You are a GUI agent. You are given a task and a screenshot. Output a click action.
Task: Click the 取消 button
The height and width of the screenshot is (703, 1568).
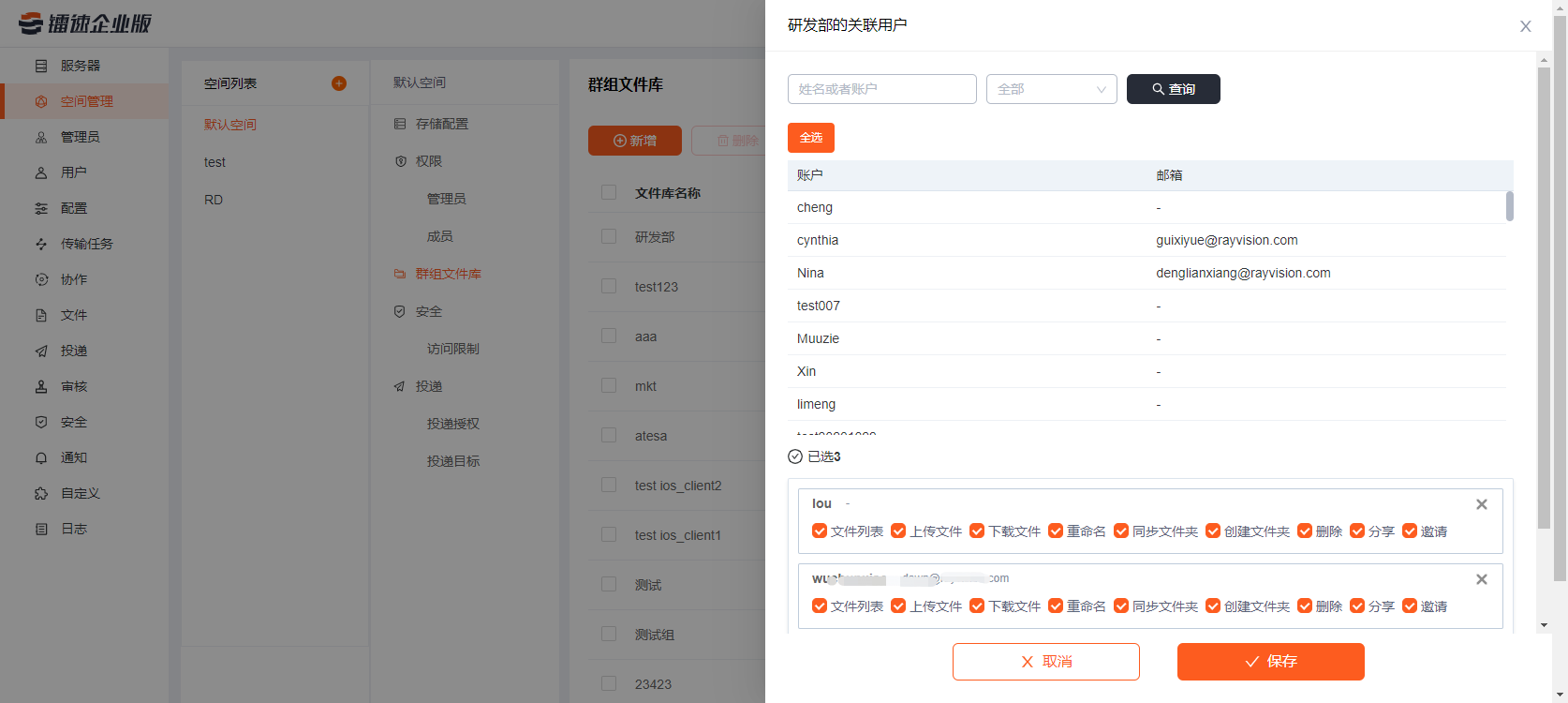(x=1046, y=662)
